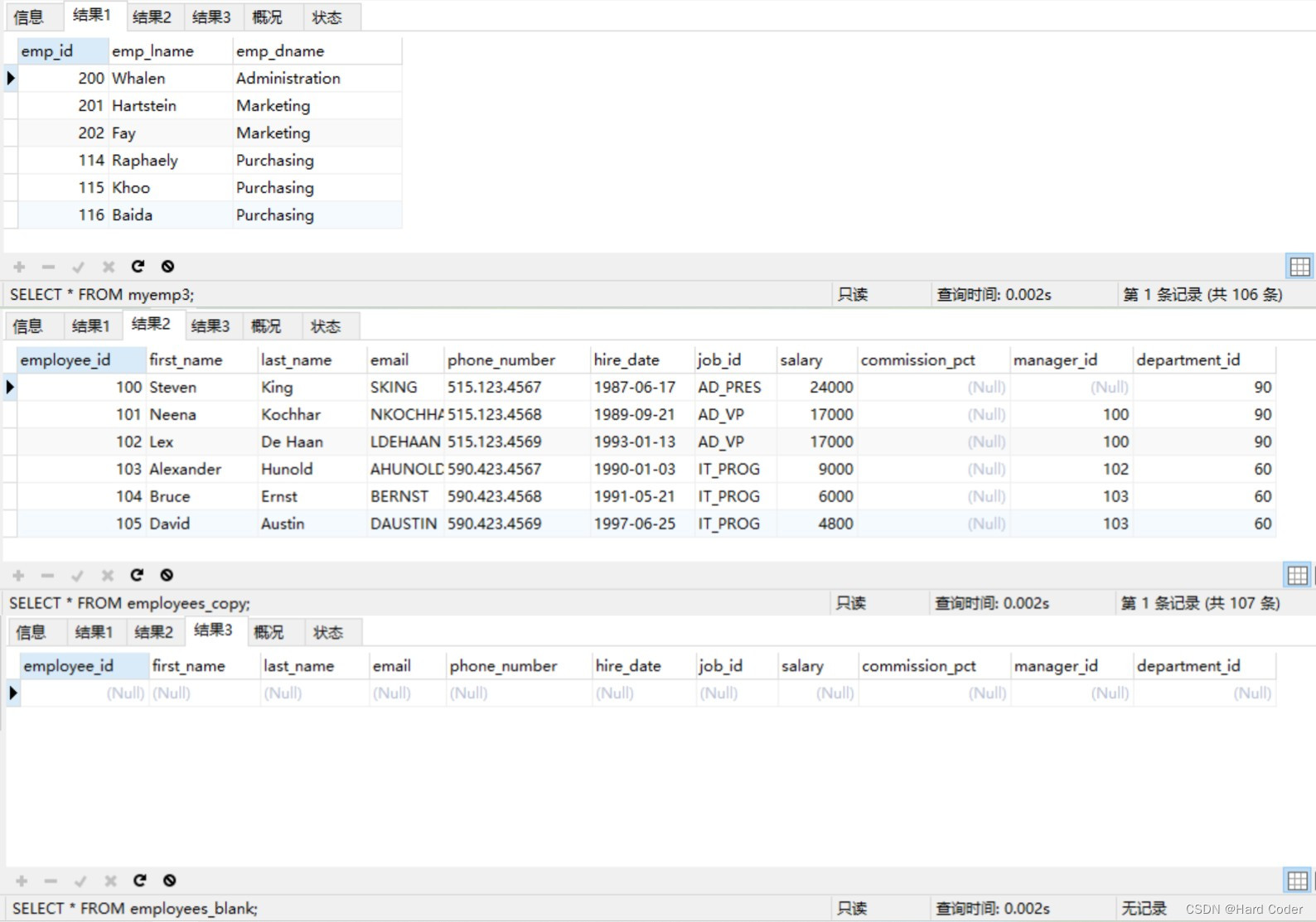Open 结果2 tab above the all-Null table
The width and height of the screenshot is (1316, 922).
[x=154, y=633]
